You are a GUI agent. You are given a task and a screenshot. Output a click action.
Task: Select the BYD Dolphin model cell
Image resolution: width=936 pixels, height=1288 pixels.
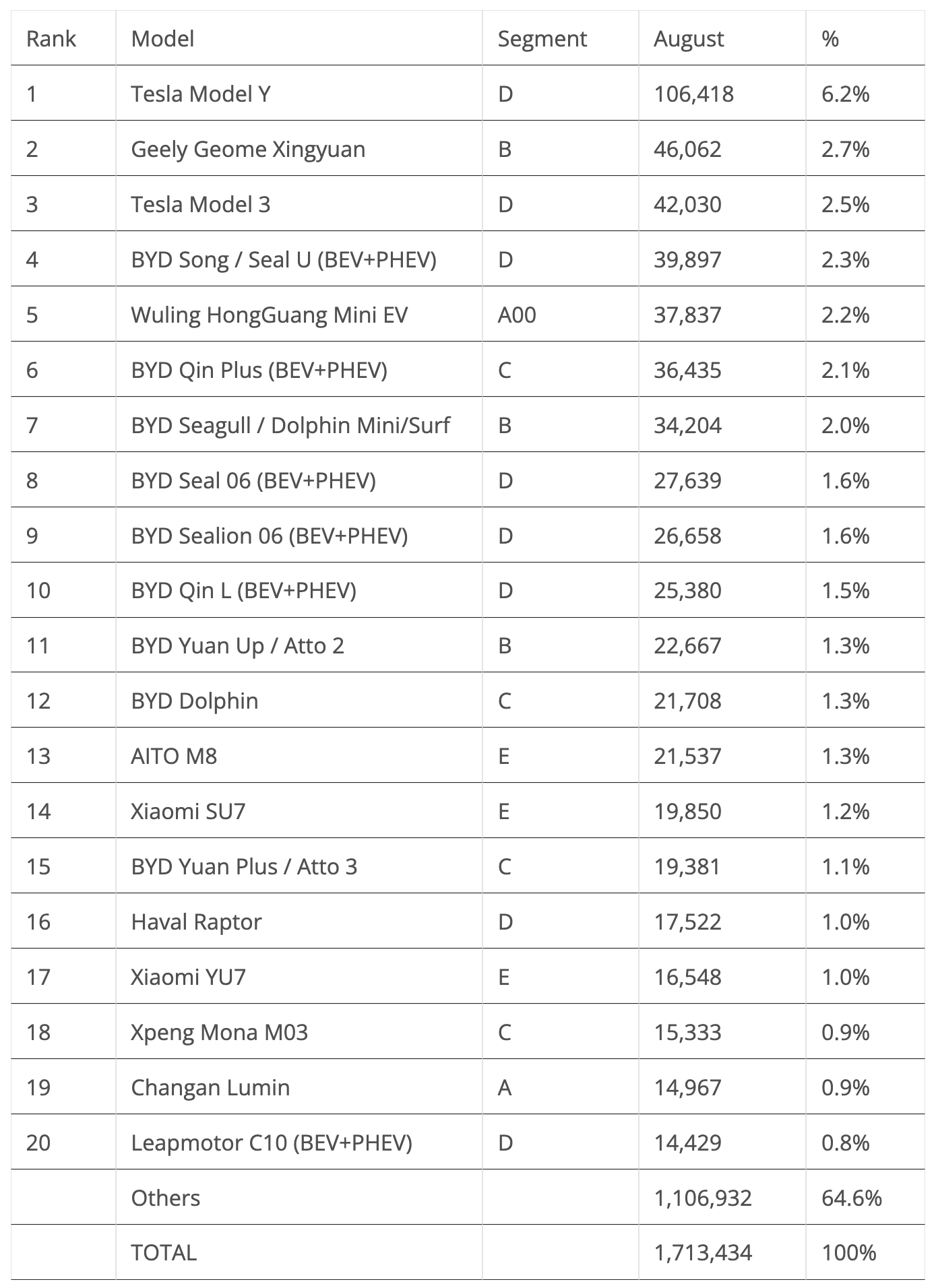point(195,701)
